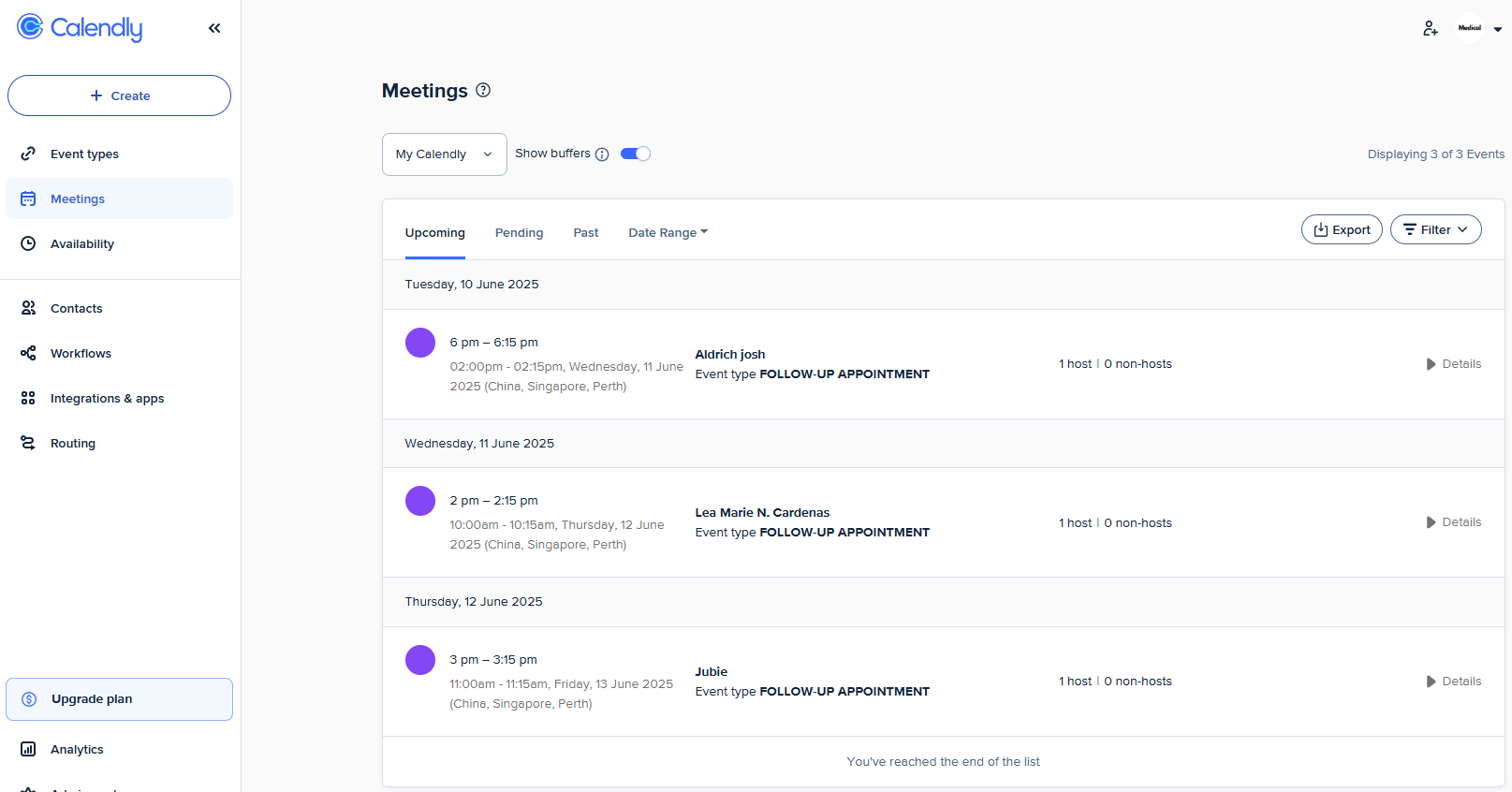The height and width of the screenshot is (792, 1512).
Task: Open the Filter dropdown
Action: (x=1435, y=229)
